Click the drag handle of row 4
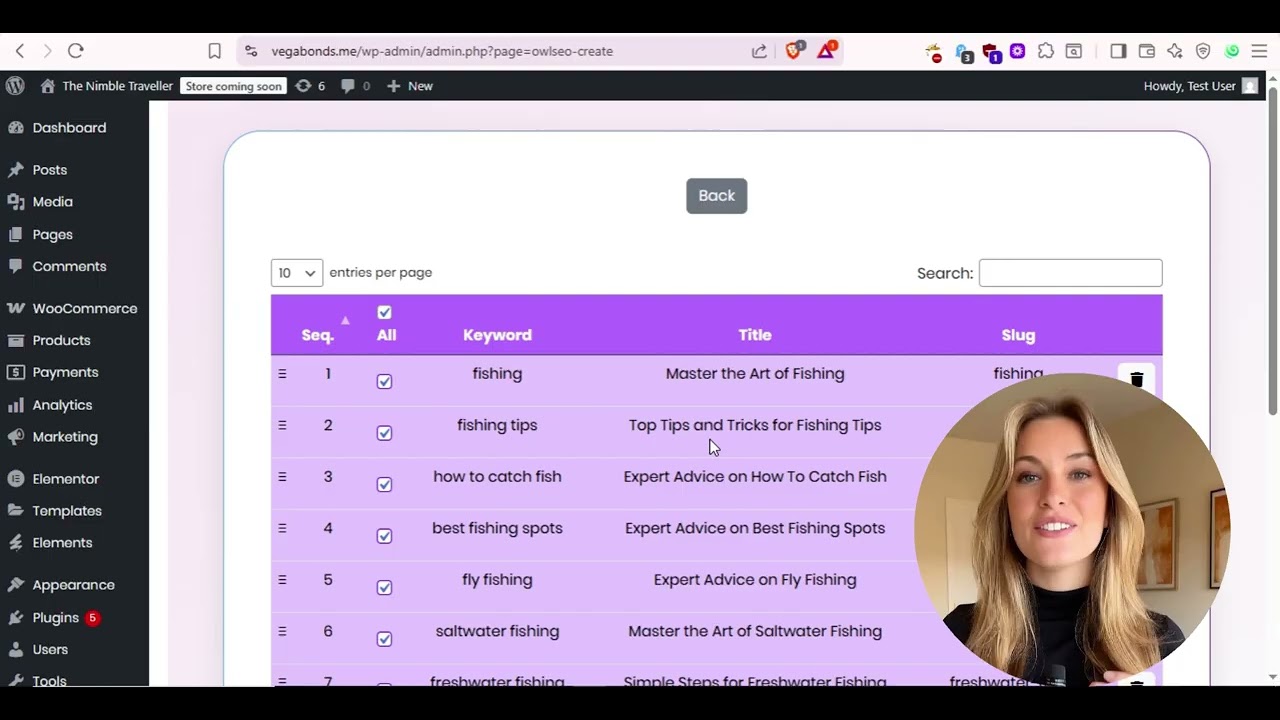Viewport: 1280px width, 720px height. coord(282,528)
